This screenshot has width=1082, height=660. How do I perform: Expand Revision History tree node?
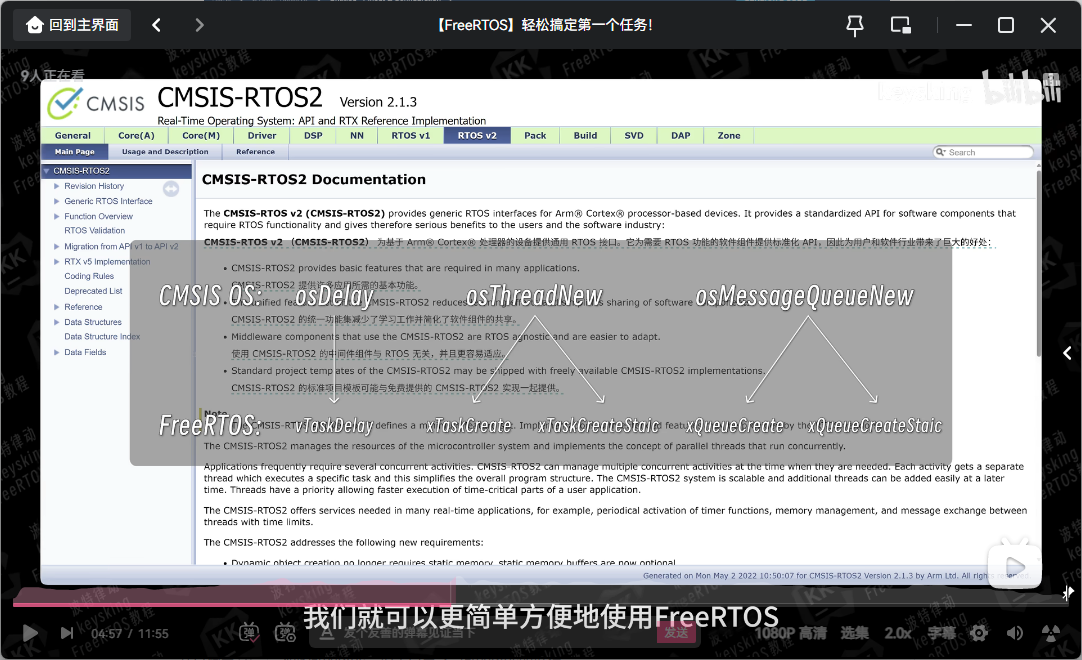coord(57,186)
